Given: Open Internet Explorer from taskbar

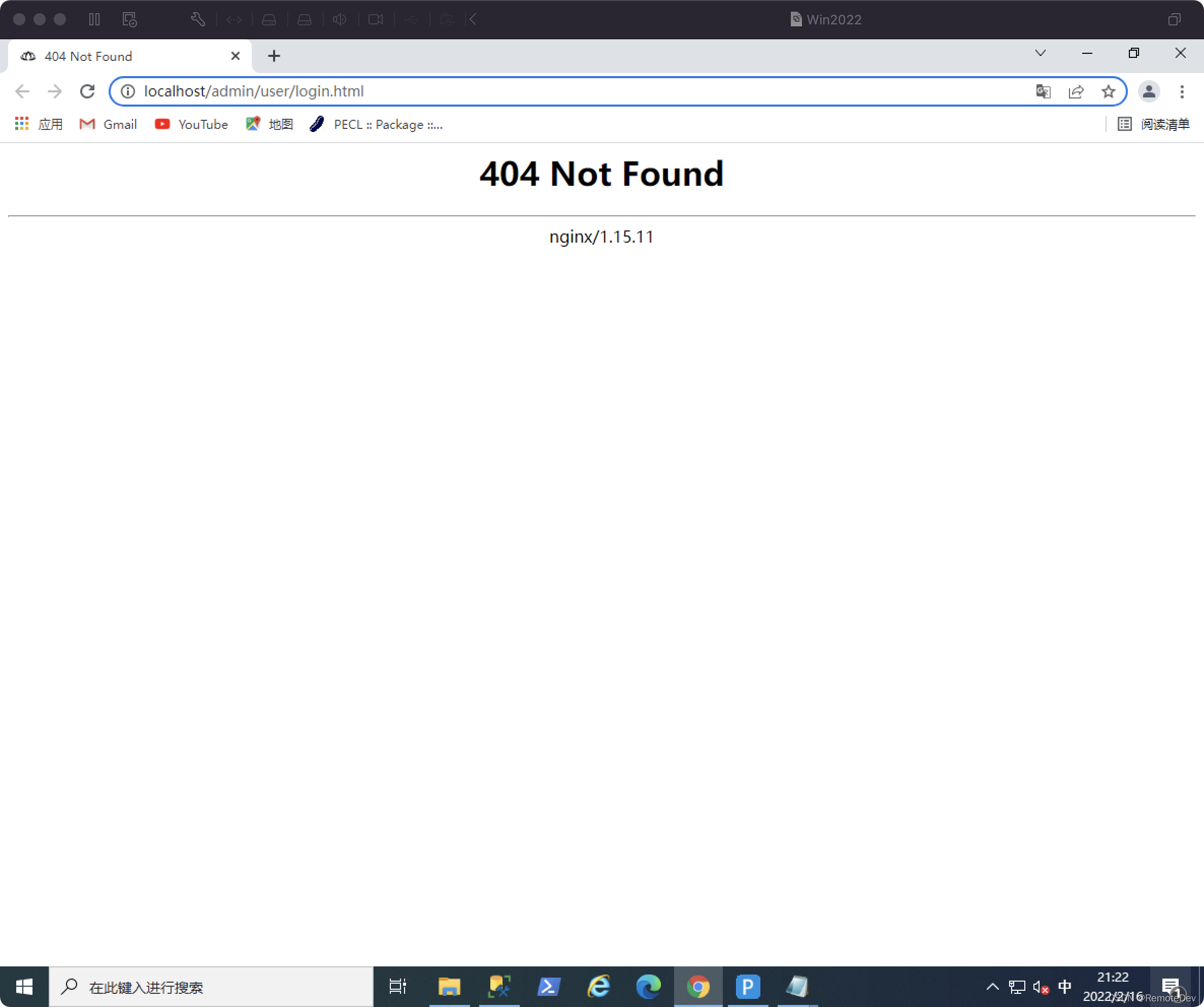Looking at the screenshot, I should [x=598, y=986].
